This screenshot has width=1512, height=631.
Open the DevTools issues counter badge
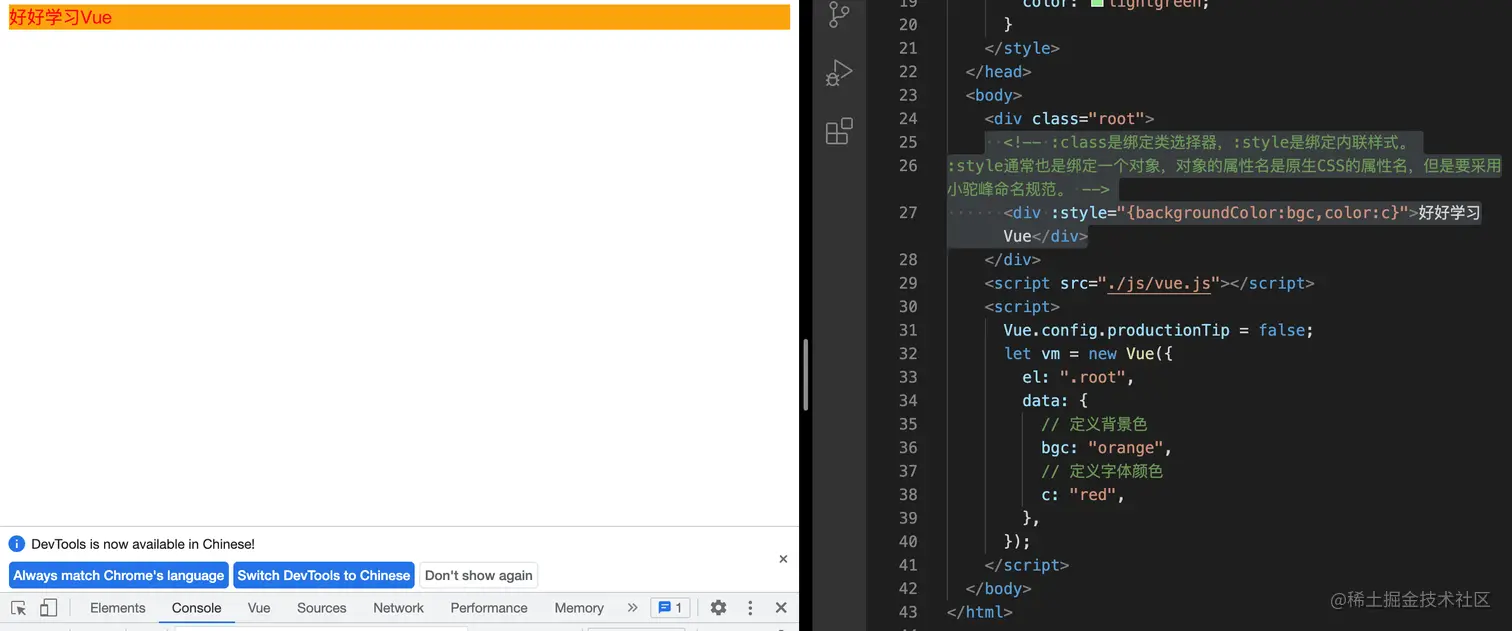point(670,608)
